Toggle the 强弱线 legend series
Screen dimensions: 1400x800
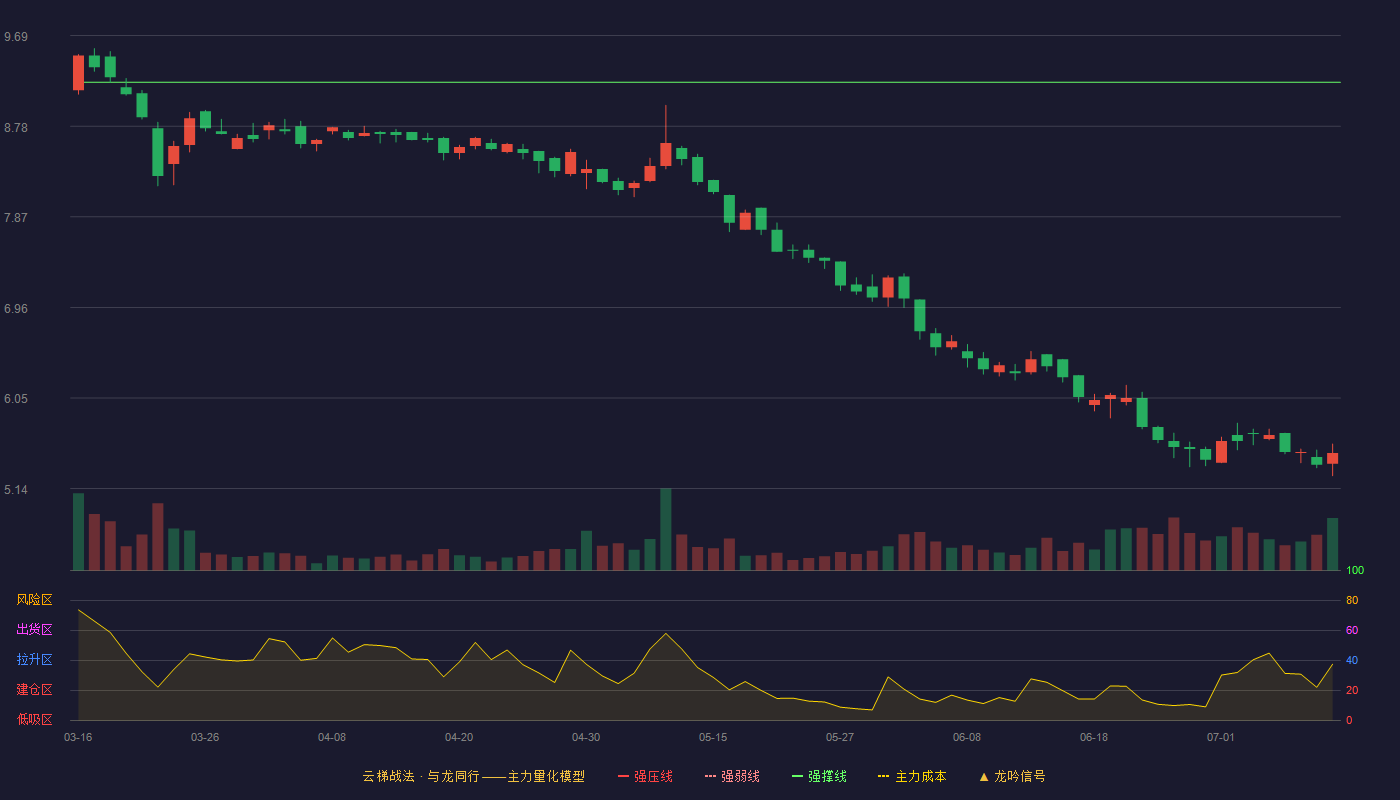coord(732,776)
